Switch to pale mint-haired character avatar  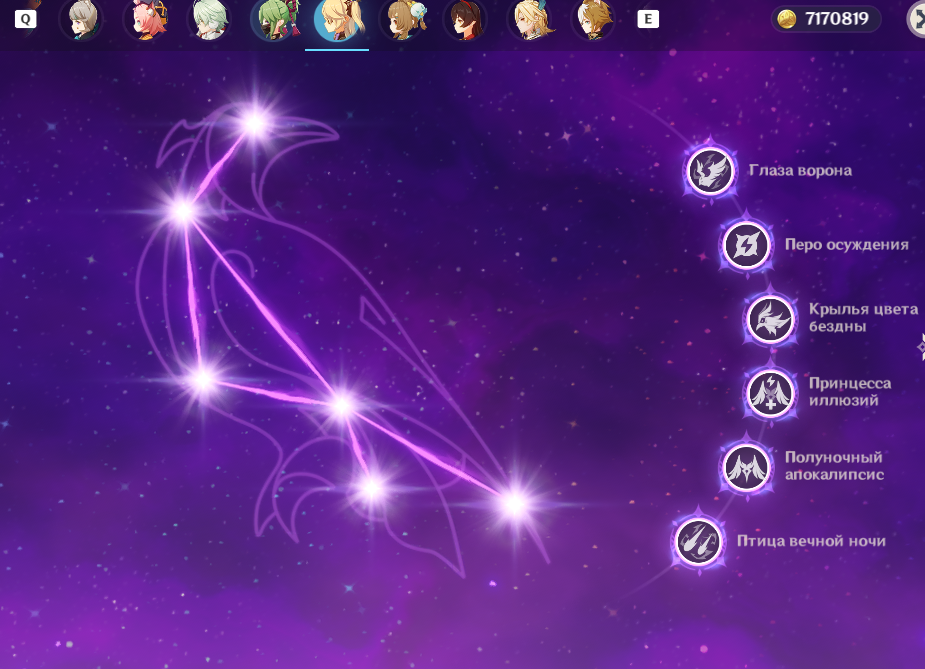tap(209, 20)
